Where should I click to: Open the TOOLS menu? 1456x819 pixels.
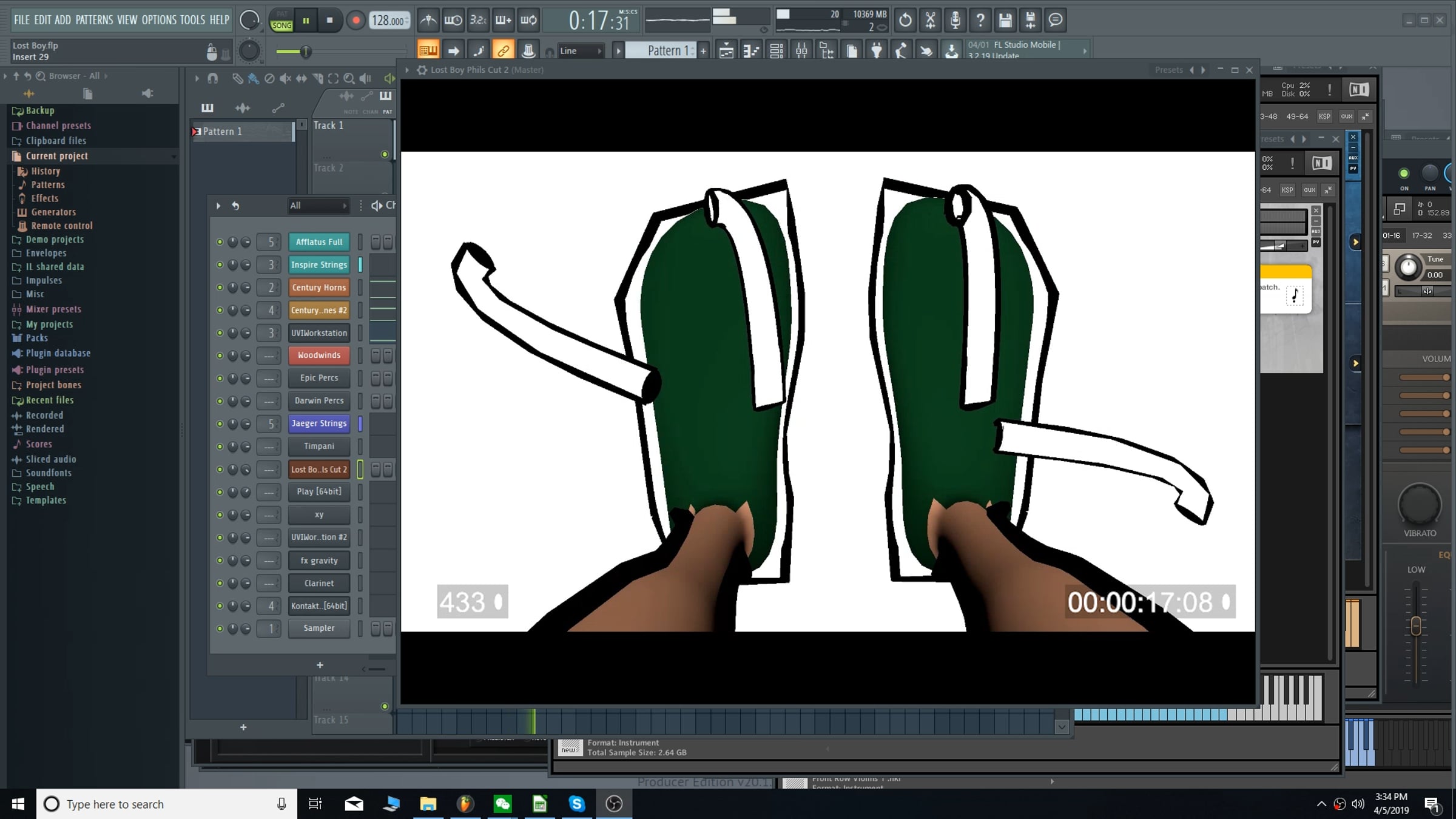click(x=192, y=20)
